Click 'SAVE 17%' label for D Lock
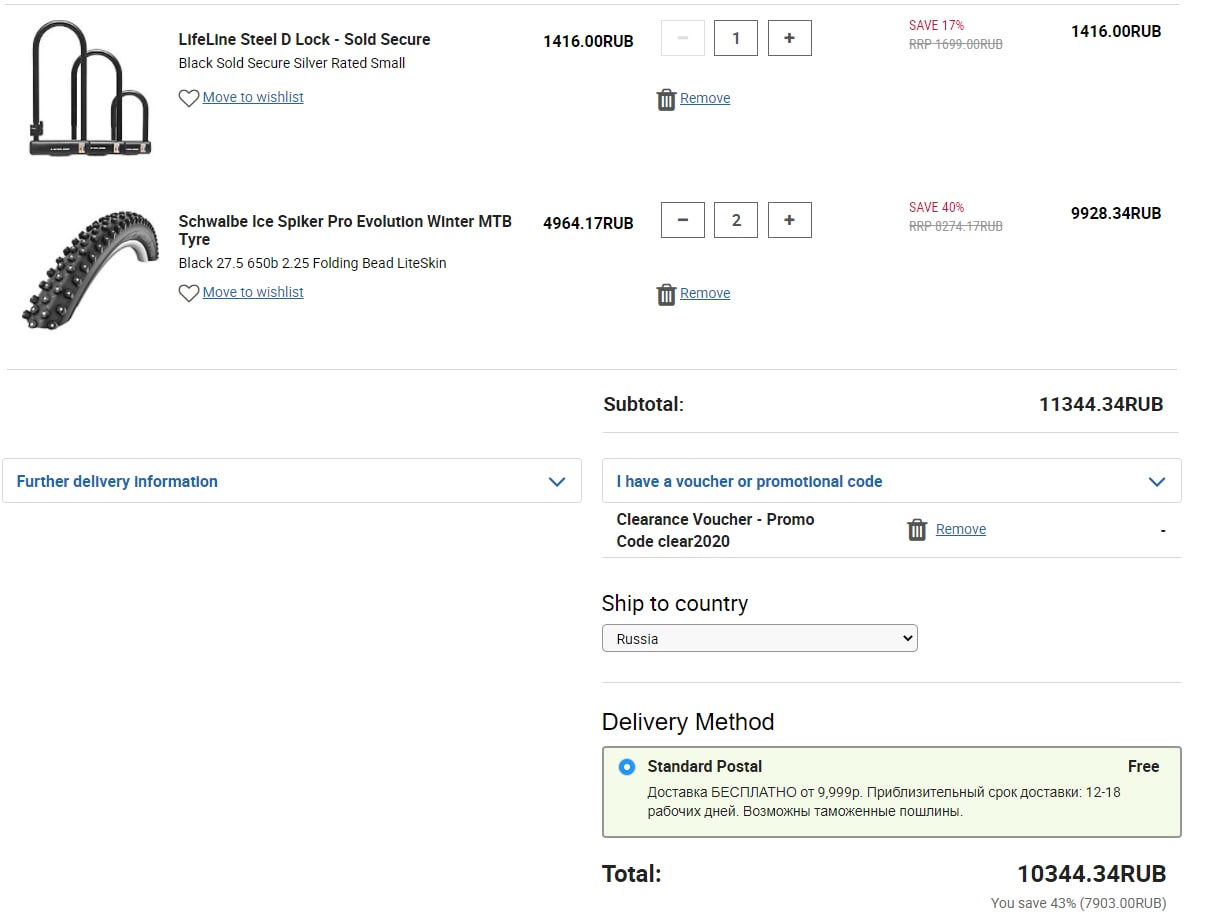Screen dimensions: 1214x919 tap(936, 25)
